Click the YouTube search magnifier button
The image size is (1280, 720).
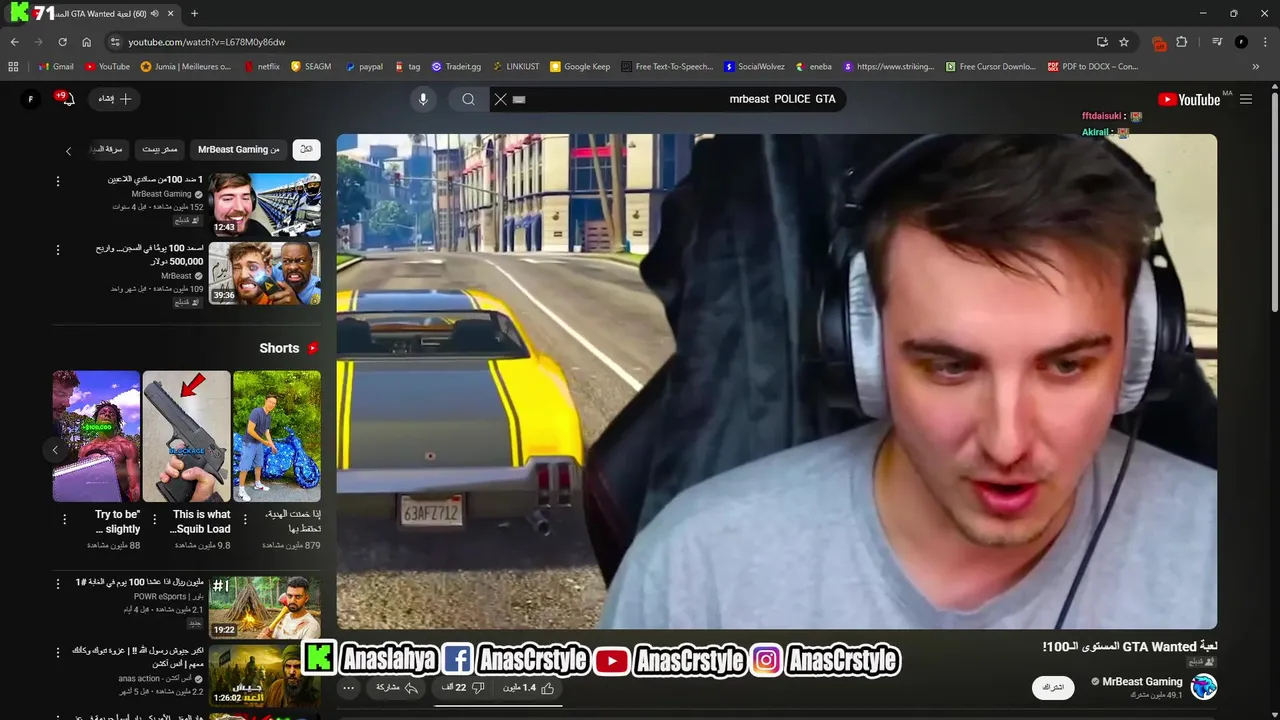click(468, 99)
